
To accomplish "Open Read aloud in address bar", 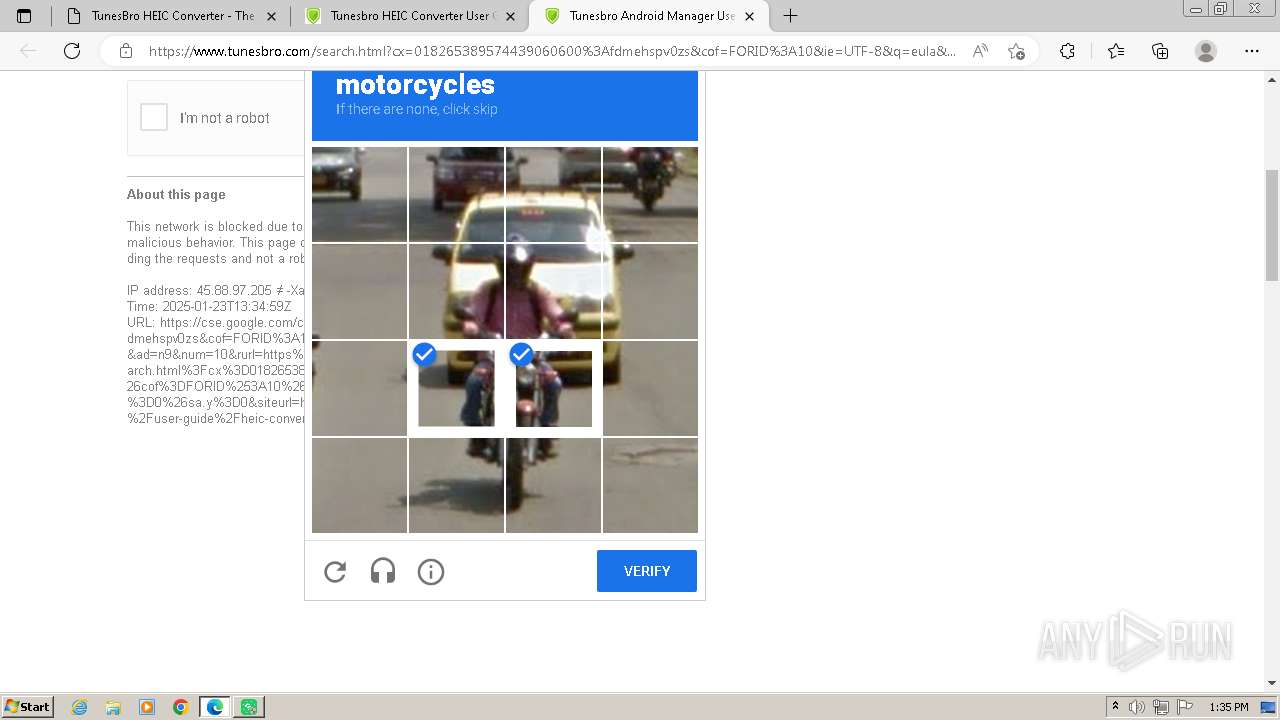I will click(x=980, y=51).
